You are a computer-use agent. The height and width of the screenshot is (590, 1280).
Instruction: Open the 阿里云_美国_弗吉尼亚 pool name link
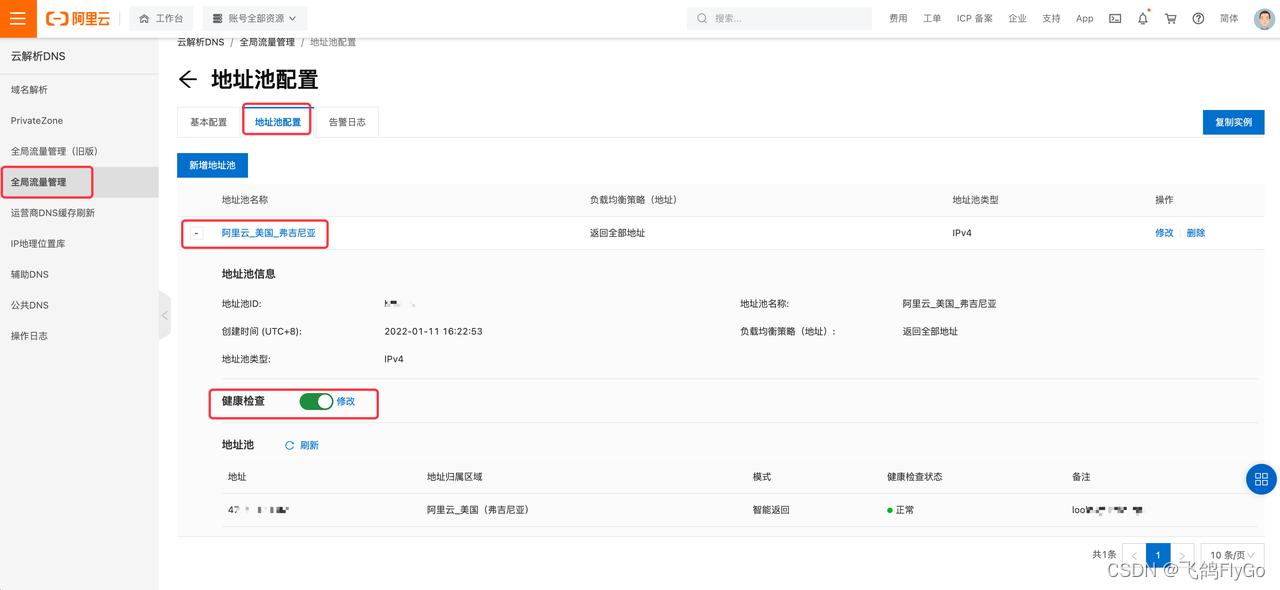(268, 233)
